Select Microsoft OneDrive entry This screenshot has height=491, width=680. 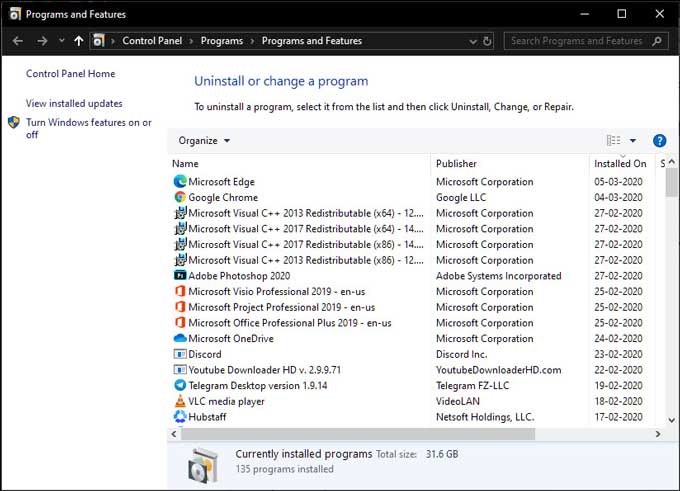pyautogui.click(x=231, y=338)
